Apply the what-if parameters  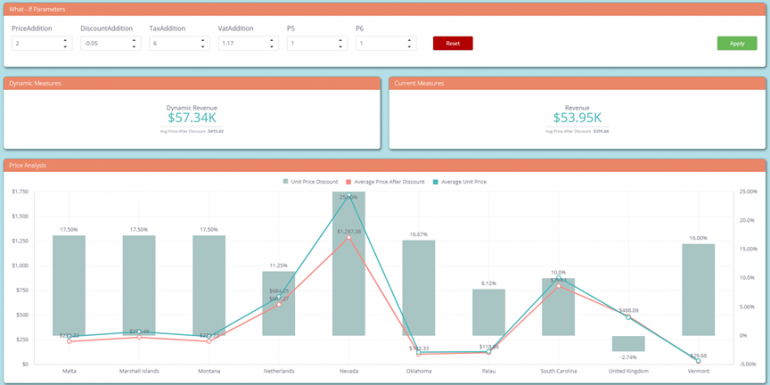737,43
